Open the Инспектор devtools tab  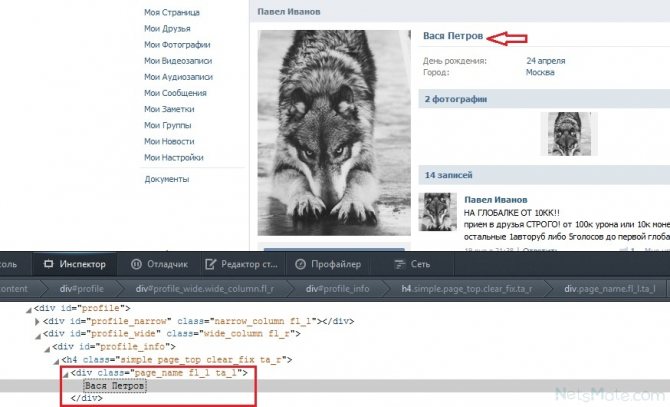pos(75,264)
